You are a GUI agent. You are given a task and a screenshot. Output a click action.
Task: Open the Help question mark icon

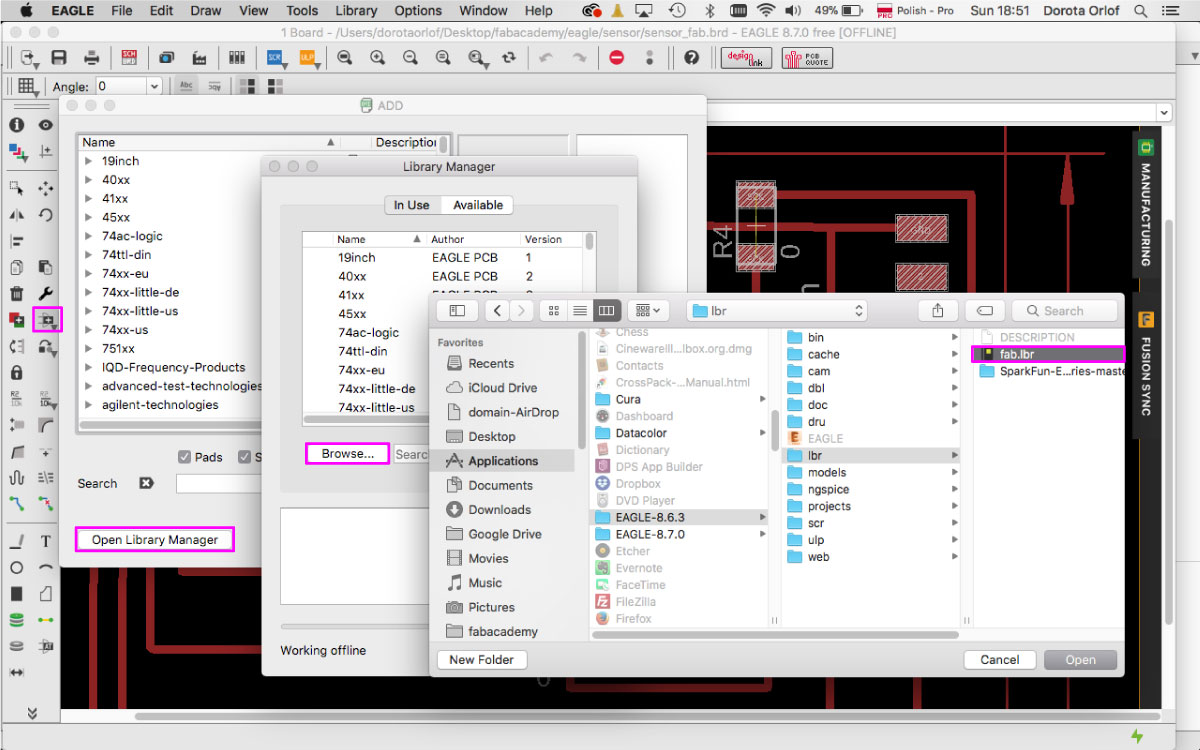coord(692,58)
